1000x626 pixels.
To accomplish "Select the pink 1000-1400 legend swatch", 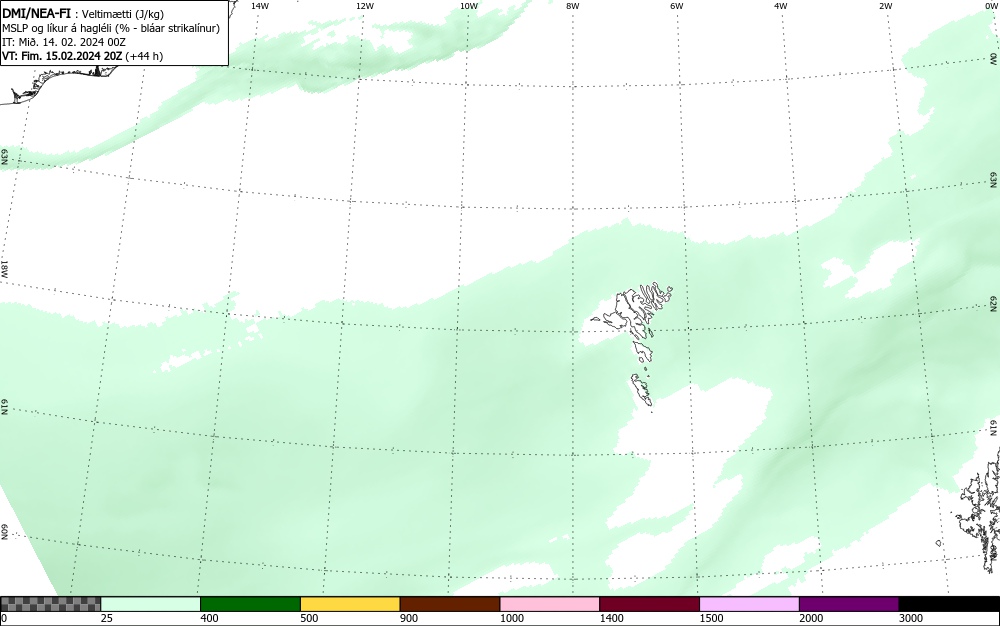I will pyautogui.click(x=550, y=604).
